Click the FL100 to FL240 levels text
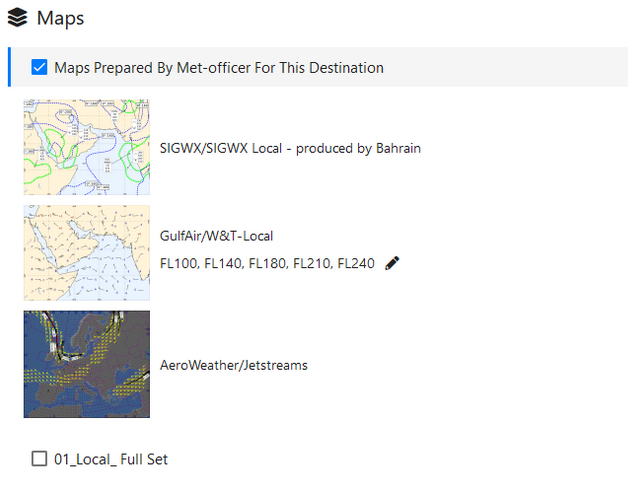The image size is (628, 479). pos(267,263)
